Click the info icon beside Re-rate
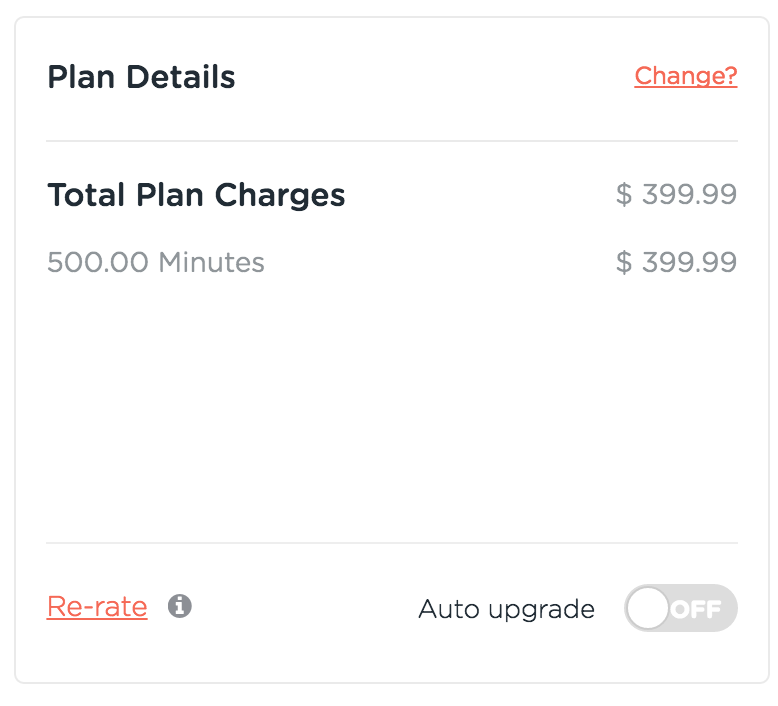Image resolution: width=778 pixels, height=706 pixels. (x=180, y=606)
